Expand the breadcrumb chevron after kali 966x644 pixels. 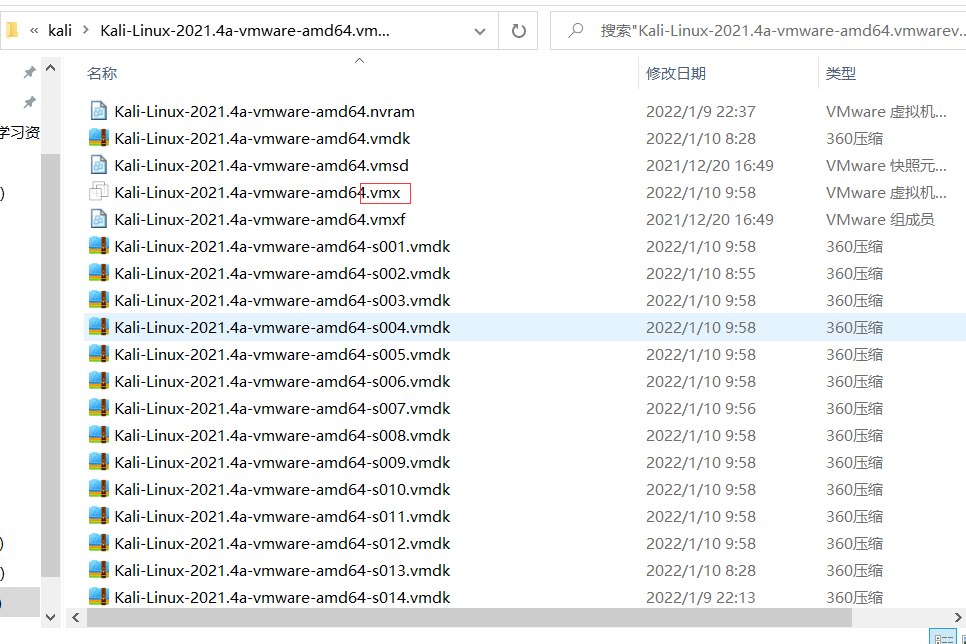pyautogui.click(x=86, y=30)
